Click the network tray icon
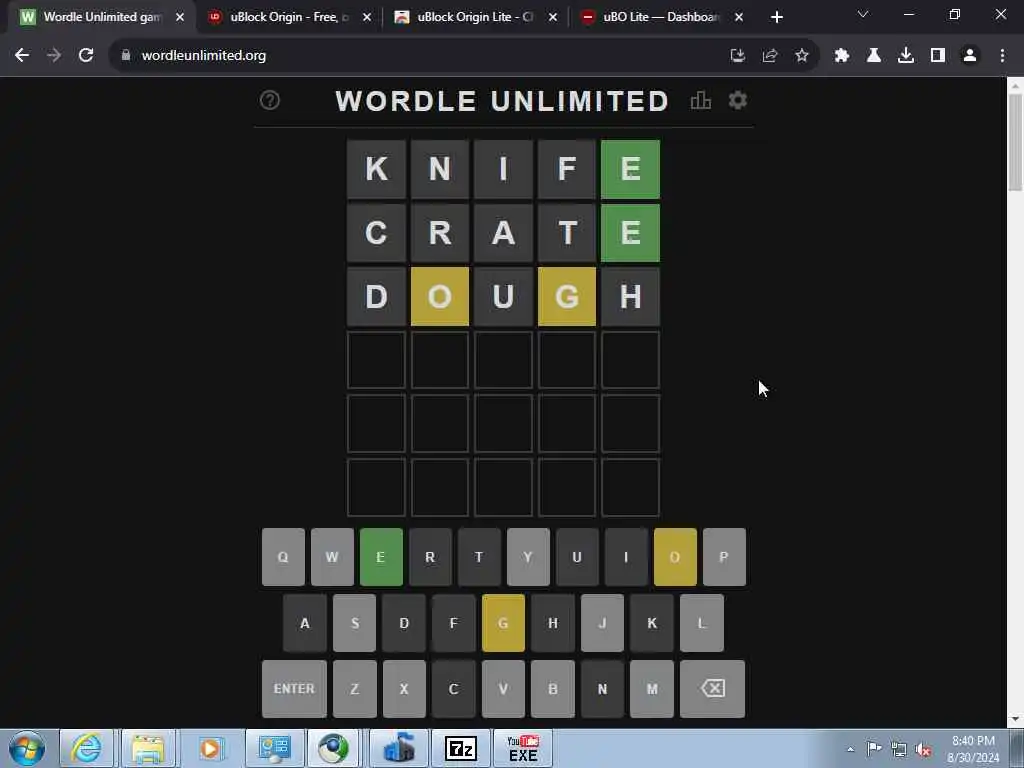The image size is (1024, 768). click(x=899, y=749)
